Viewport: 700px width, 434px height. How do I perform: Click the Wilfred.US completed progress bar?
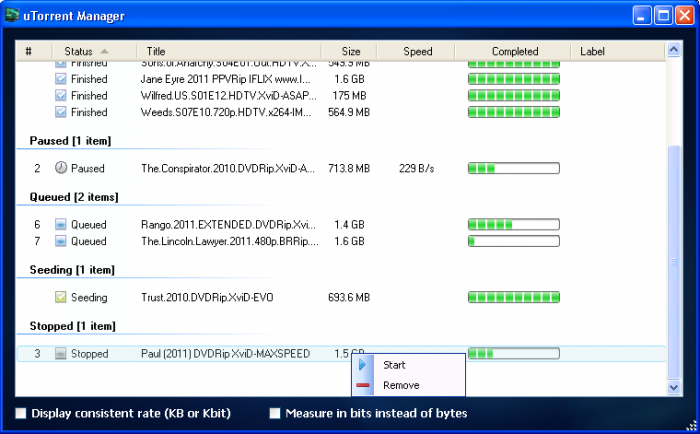(x=514, y=96)
